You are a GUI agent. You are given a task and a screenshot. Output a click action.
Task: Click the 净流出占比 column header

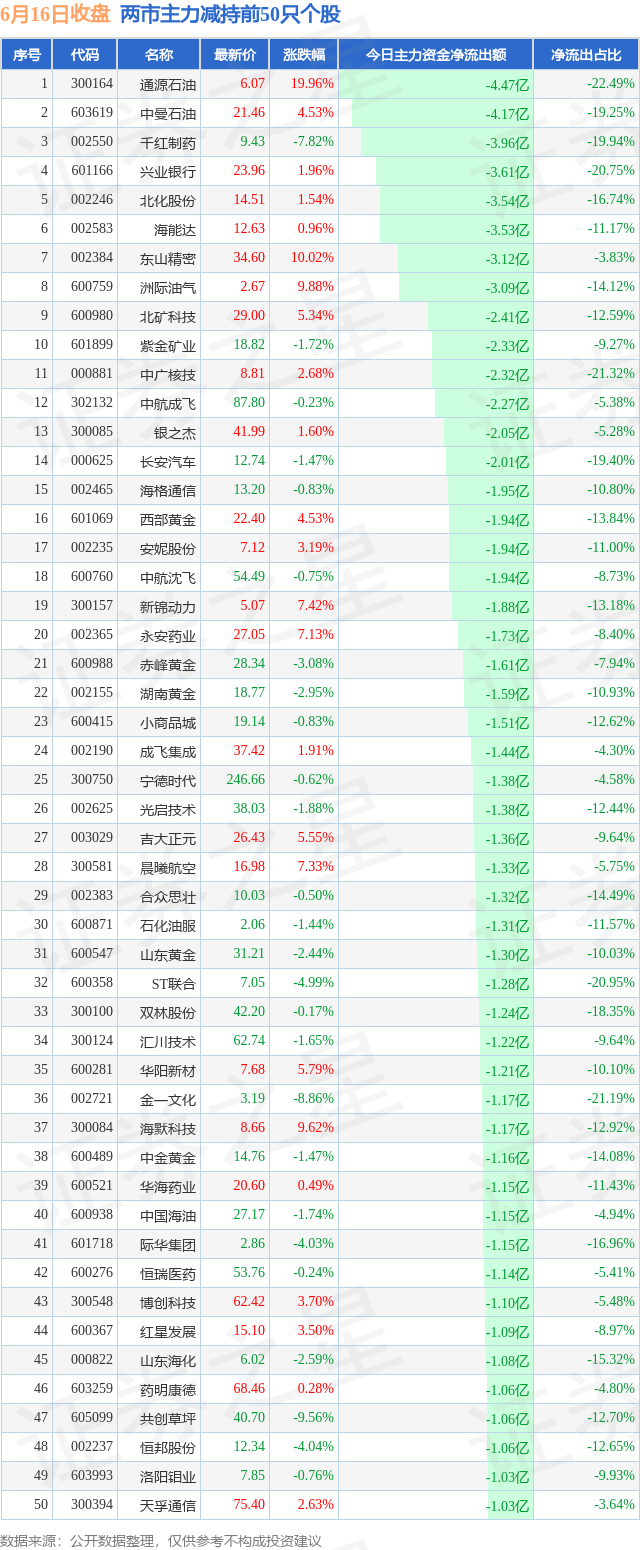pyautogui.click(x=586, y=55)
